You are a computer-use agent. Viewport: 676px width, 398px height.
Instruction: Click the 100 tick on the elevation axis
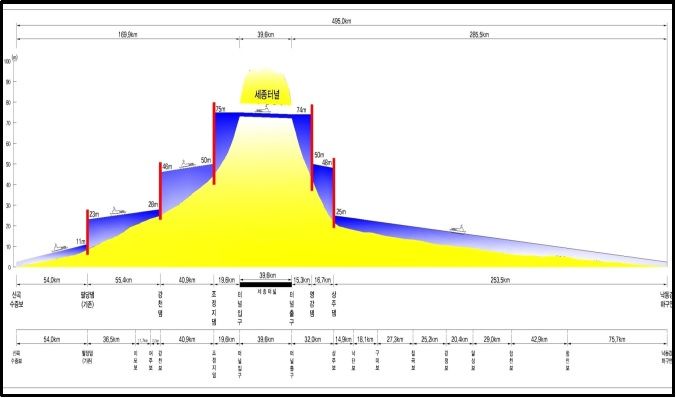click(7, 61)
